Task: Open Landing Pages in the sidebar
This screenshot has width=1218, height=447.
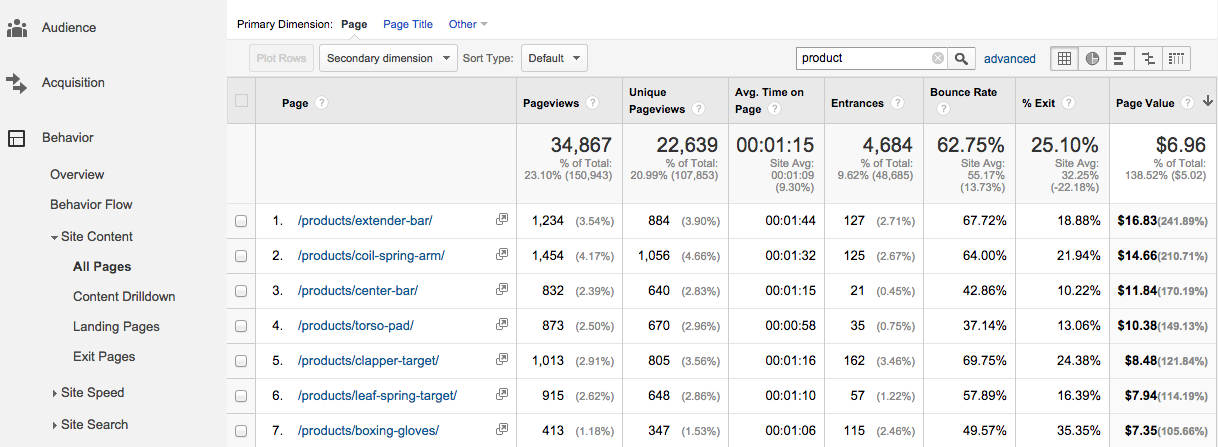Action: (116, 327)
